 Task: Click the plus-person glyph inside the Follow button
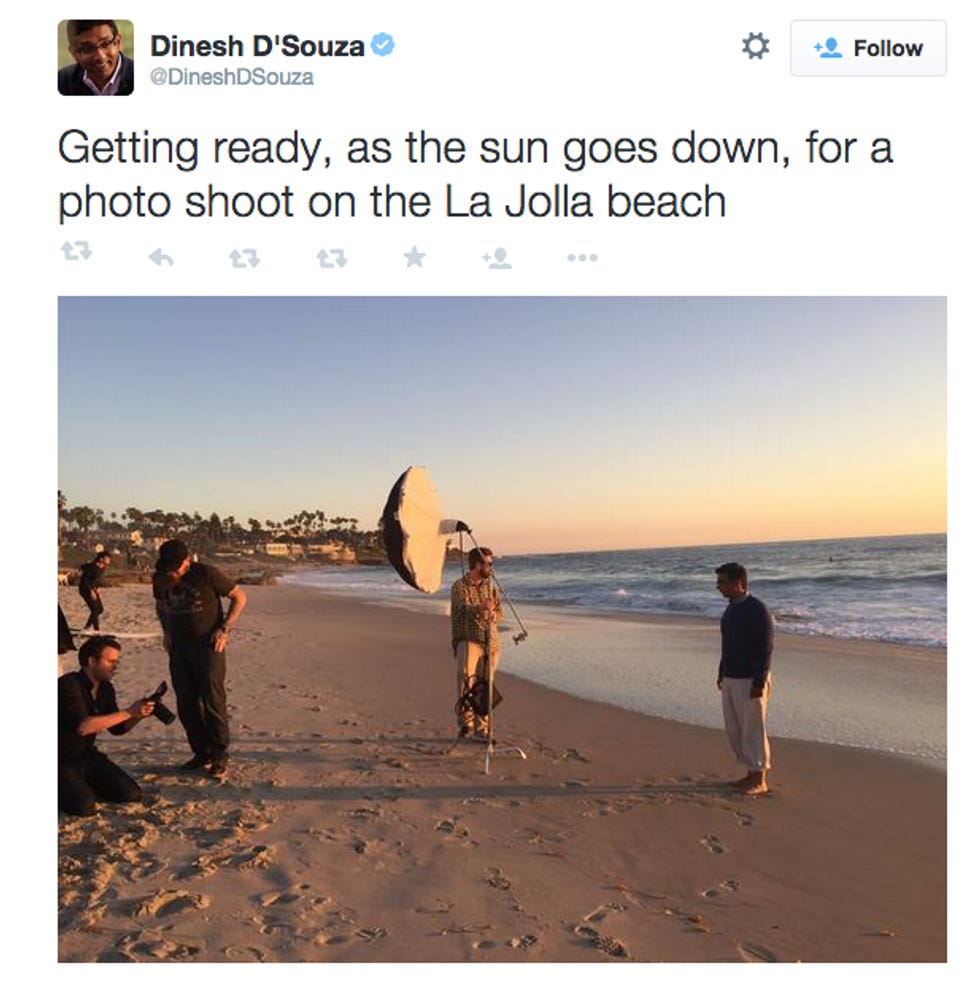coord(827,48)
